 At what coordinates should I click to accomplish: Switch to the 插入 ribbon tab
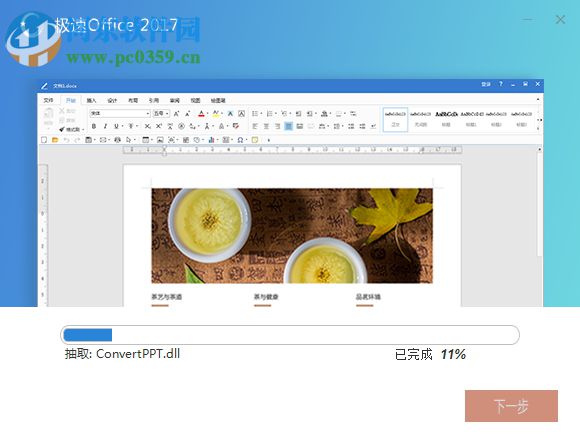(91, 100)
